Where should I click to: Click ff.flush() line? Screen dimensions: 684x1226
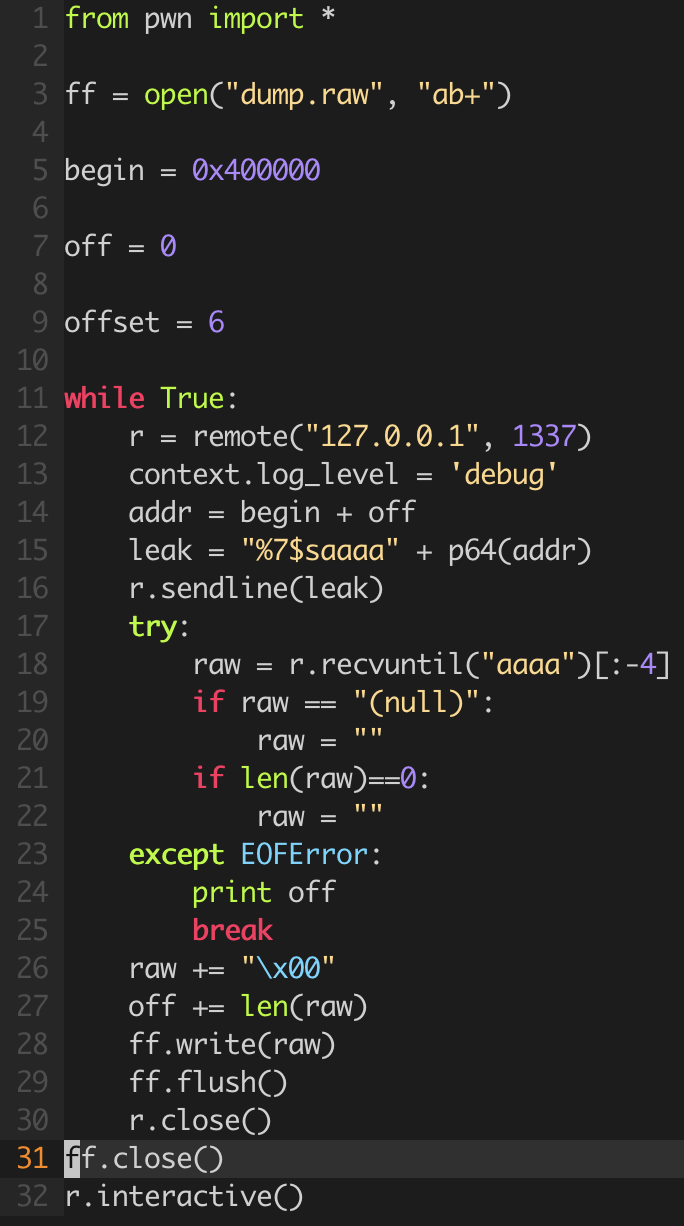coord(208,1083)
